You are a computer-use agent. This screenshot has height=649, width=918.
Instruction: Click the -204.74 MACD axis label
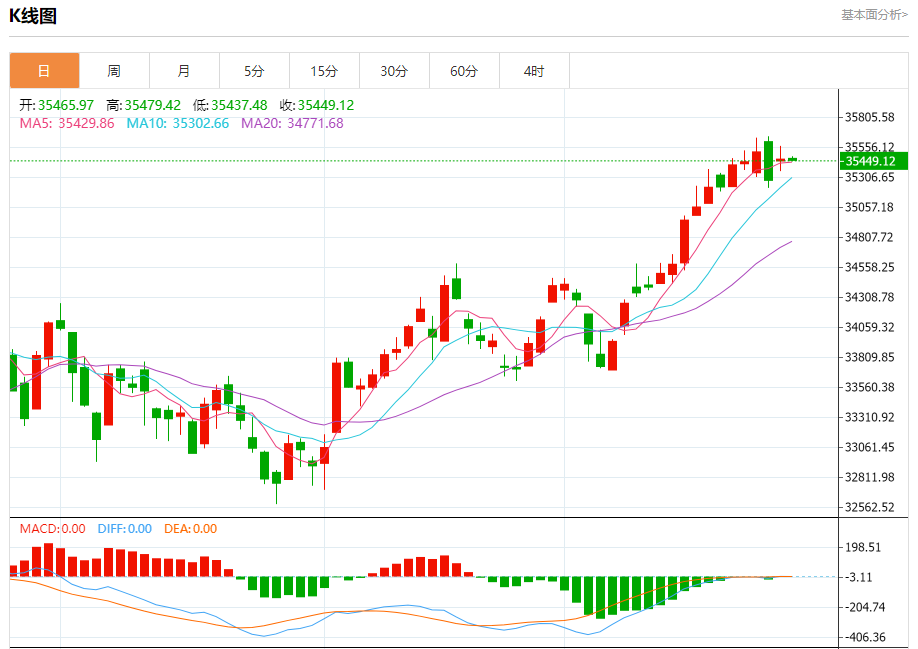pos(865,607)
